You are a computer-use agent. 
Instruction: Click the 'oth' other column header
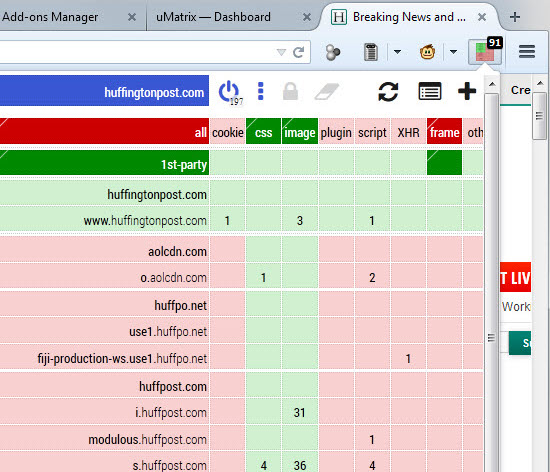pos(473,131)
